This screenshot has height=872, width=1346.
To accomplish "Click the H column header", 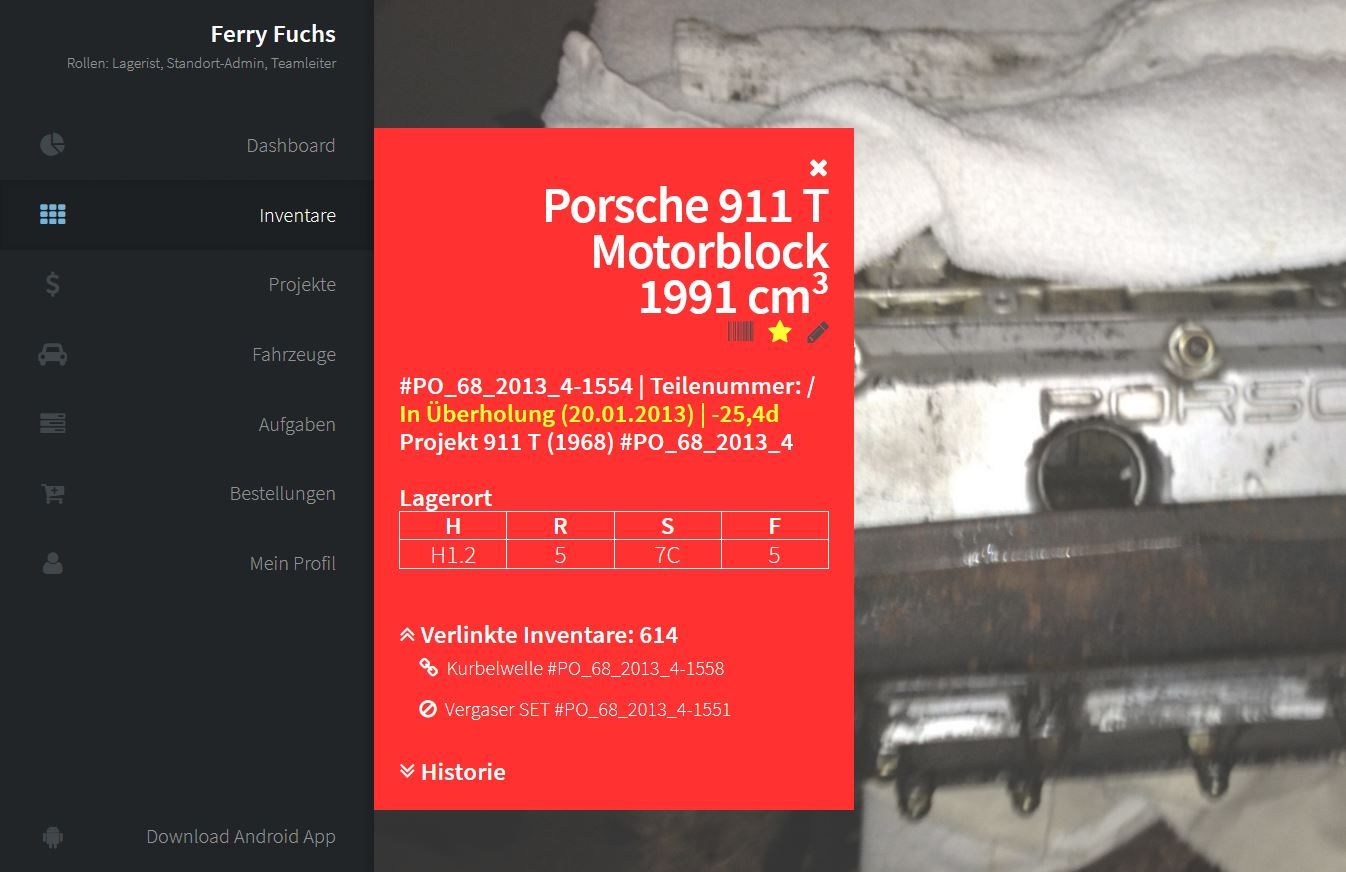I will click(x=453, y=526).
